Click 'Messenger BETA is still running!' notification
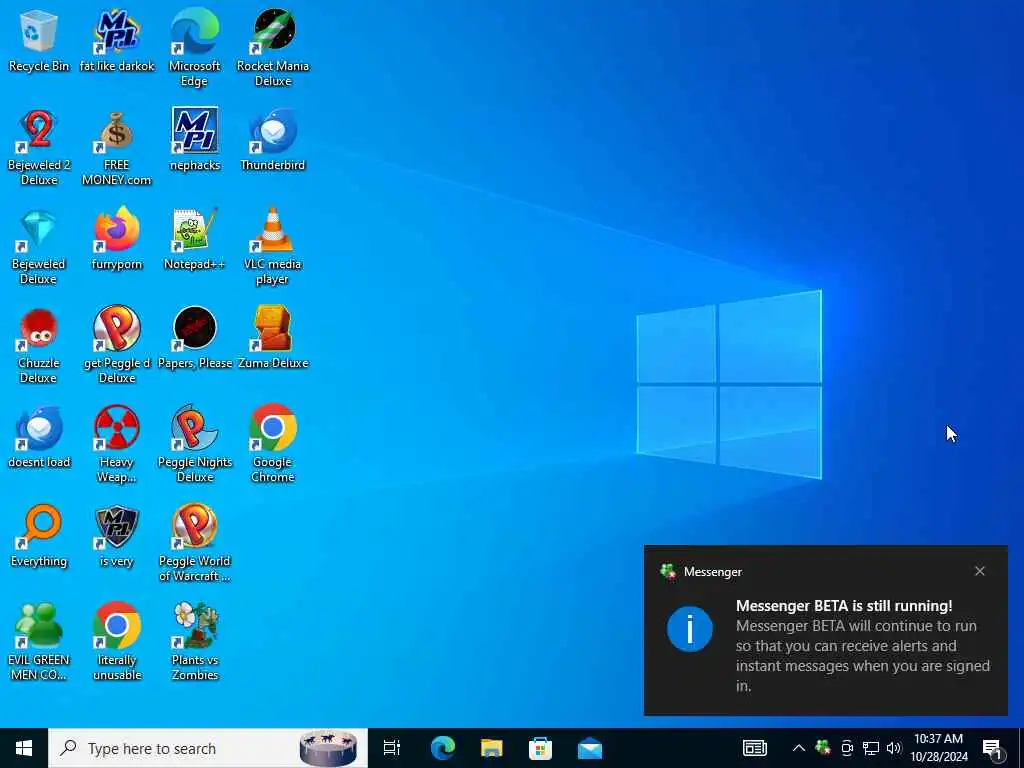Viewport: 1024px width, 768px height. click(844, 606)
